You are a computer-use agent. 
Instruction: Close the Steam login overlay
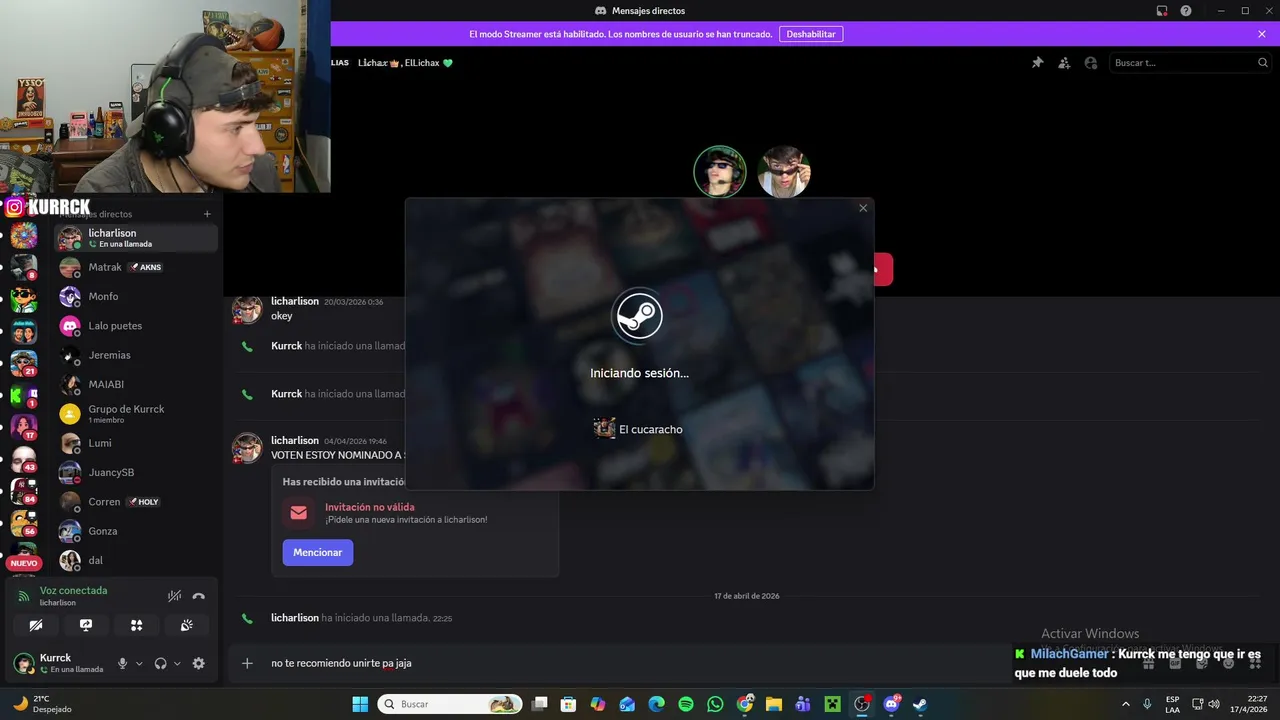[863, 208]
